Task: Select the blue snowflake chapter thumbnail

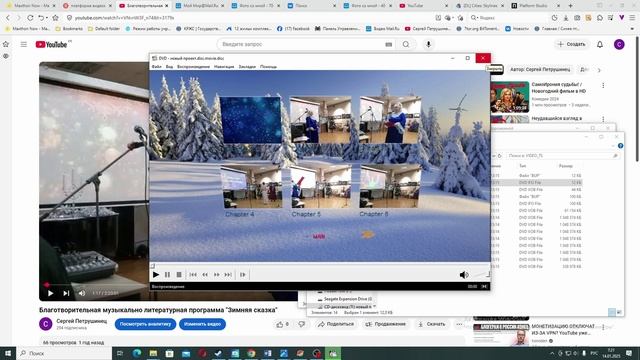Action: [x=251, y=120]
